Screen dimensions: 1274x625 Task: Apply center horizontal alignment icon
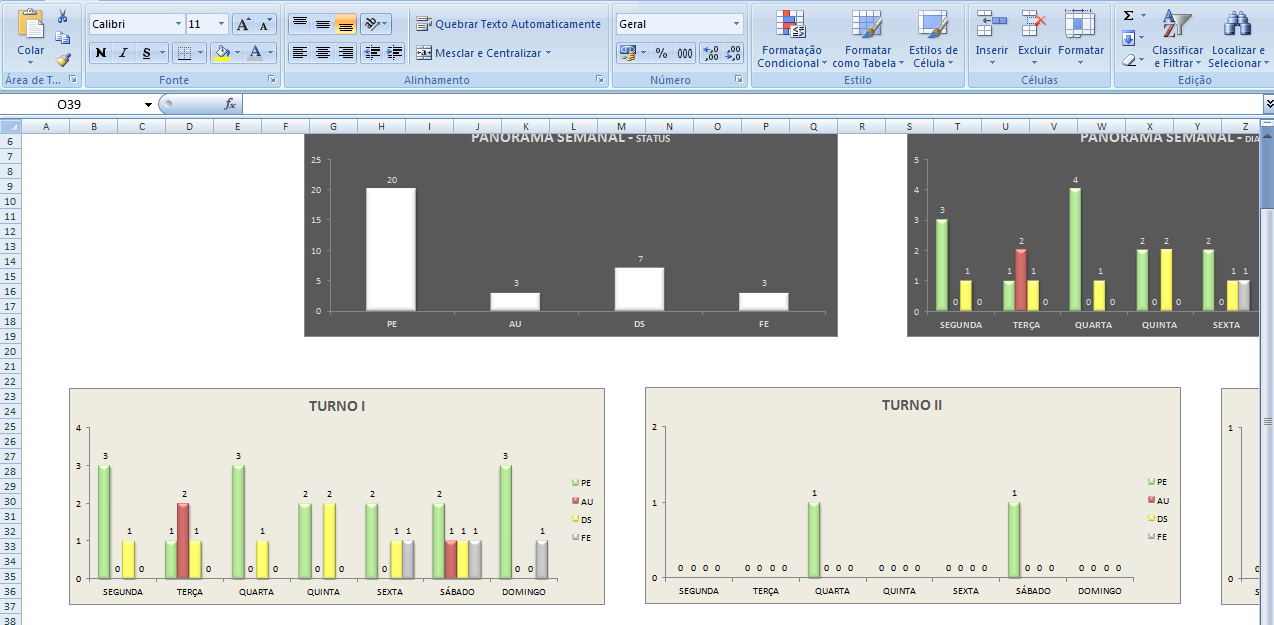click(x=323, y=53)
